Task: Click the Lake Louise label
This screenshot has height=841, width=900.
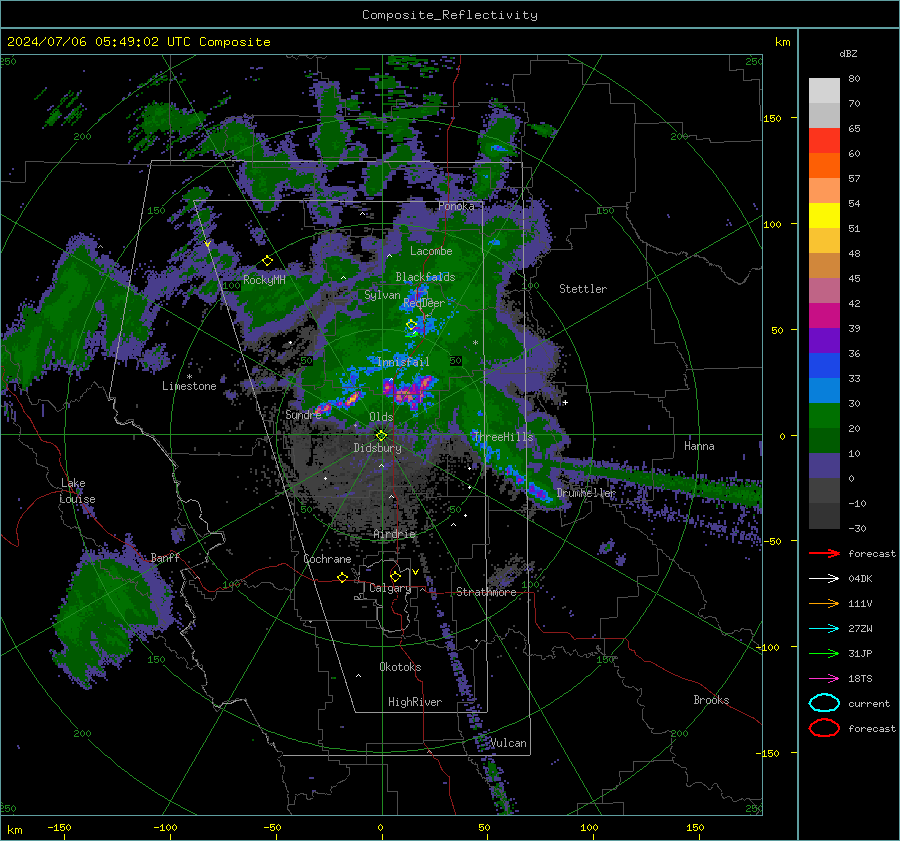Action: pos(77,491)
